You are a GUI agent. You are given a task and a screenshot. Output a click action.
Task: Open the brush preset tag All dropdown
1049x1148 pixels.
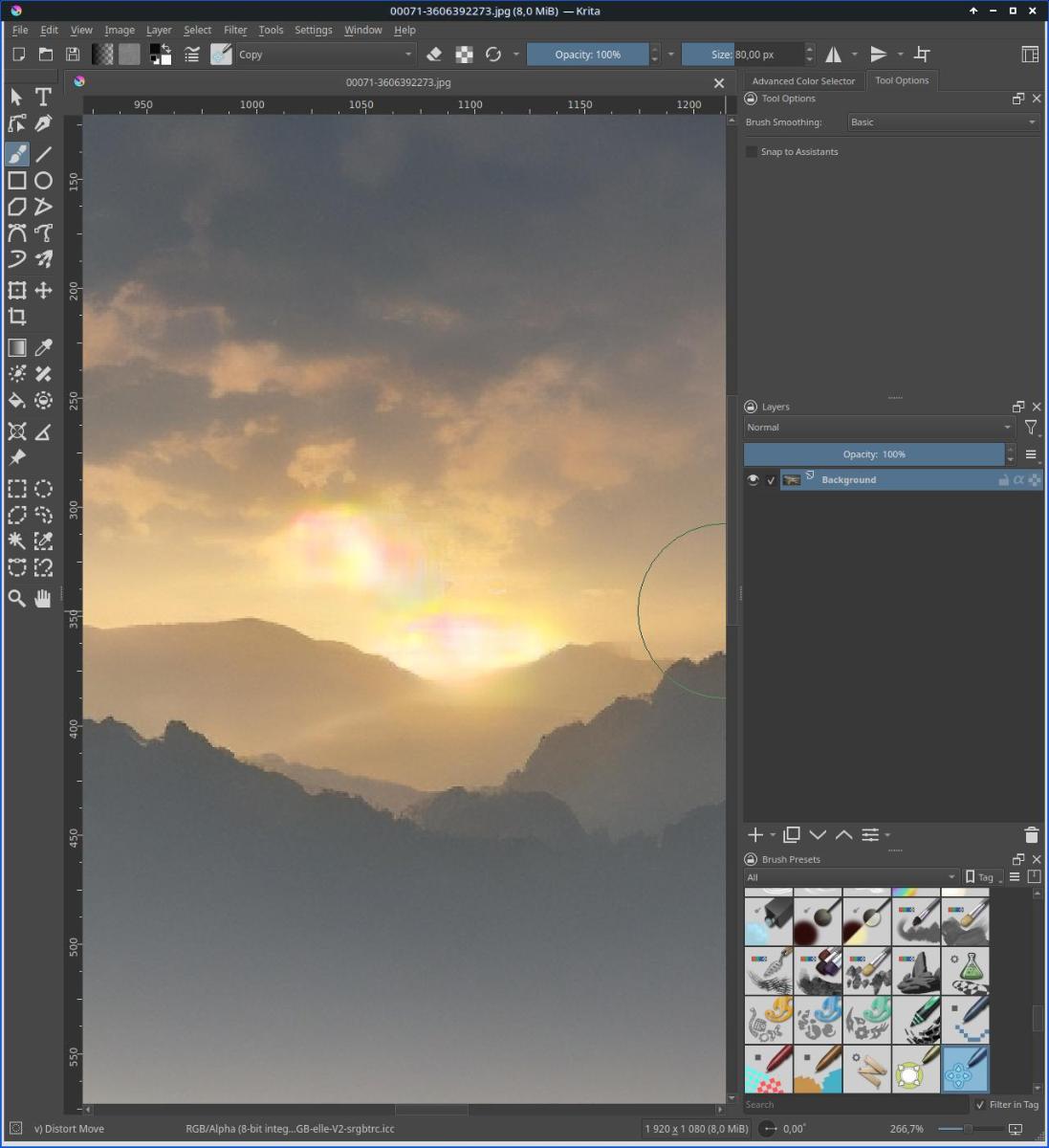[851, 877]
